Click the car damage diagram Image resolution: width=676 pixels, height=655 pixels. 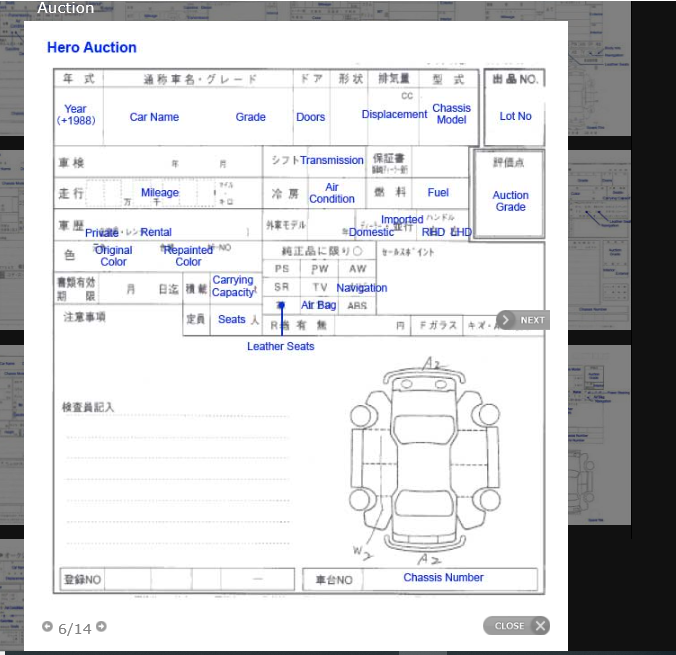pos(425,461)
